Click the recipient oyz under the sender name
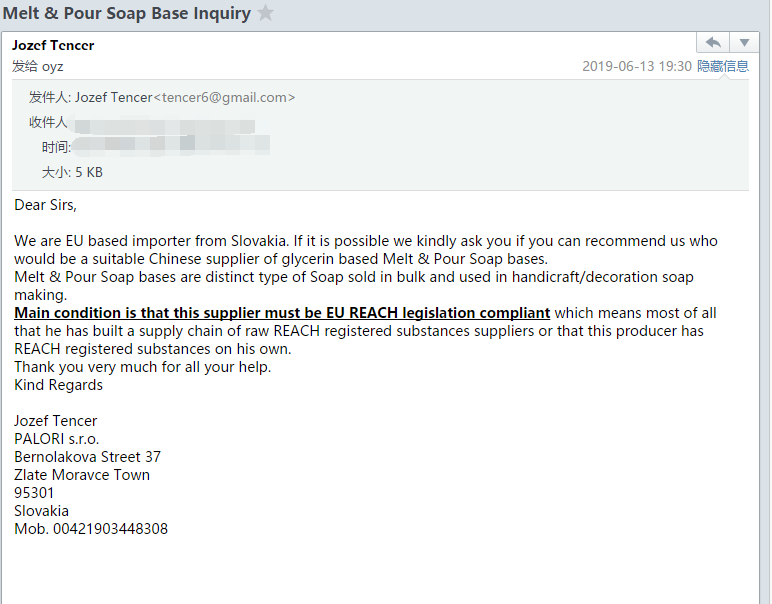Image resolution: width=772 pixels, height=604 pixels. pyautogui.click(x=52, y=66)
